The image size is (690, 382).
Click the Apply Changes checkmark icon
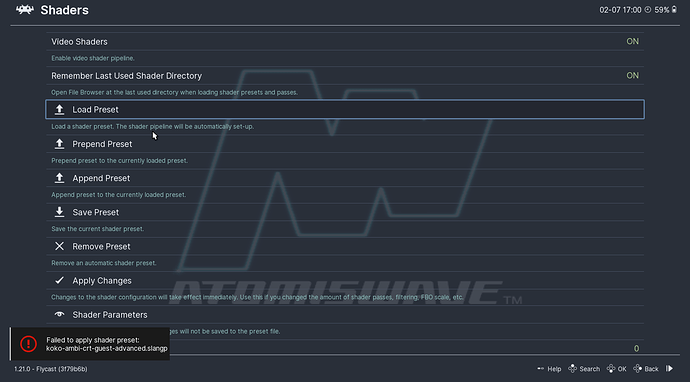59,280
